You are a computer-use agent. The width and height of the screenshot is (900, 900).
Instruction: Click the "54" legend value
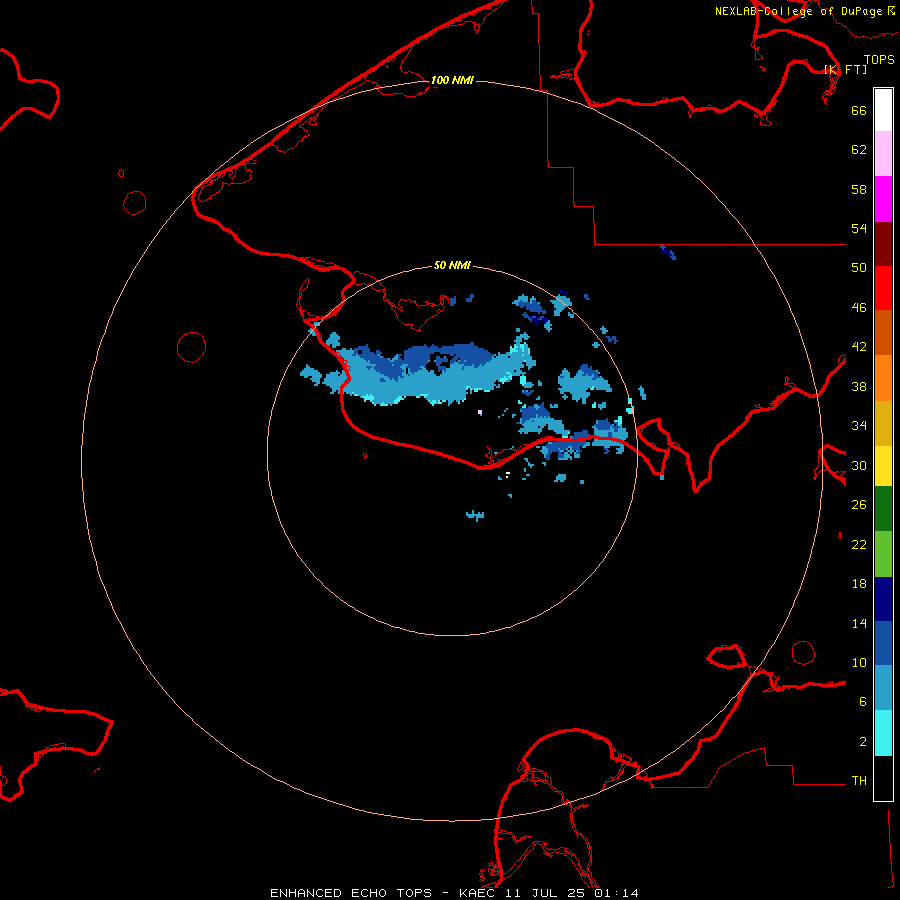pos(859,228)
